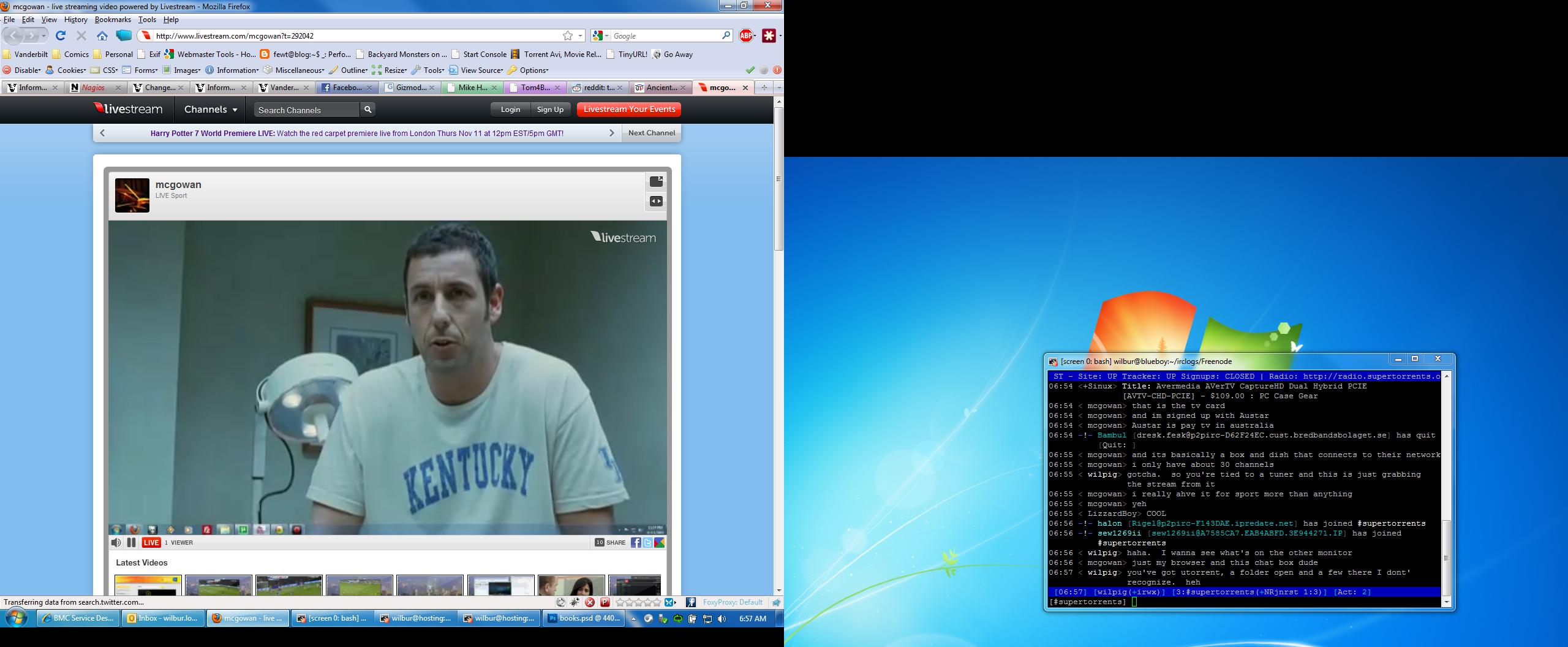Switch to the Facebook tab
Viewport: 1568px width, 647px height.
(347, 88)
